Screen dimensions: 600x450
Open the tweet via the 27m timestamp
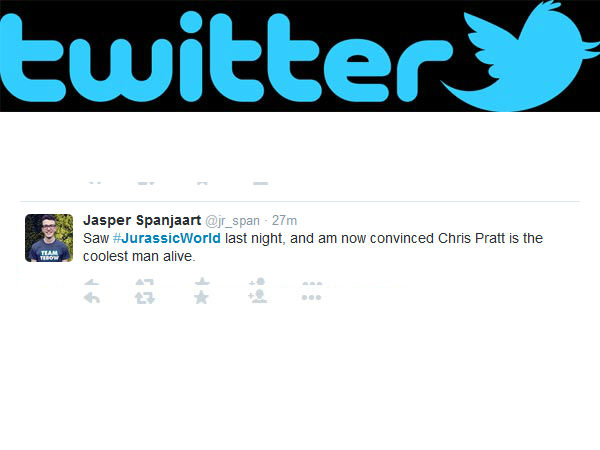coord(284,221)
